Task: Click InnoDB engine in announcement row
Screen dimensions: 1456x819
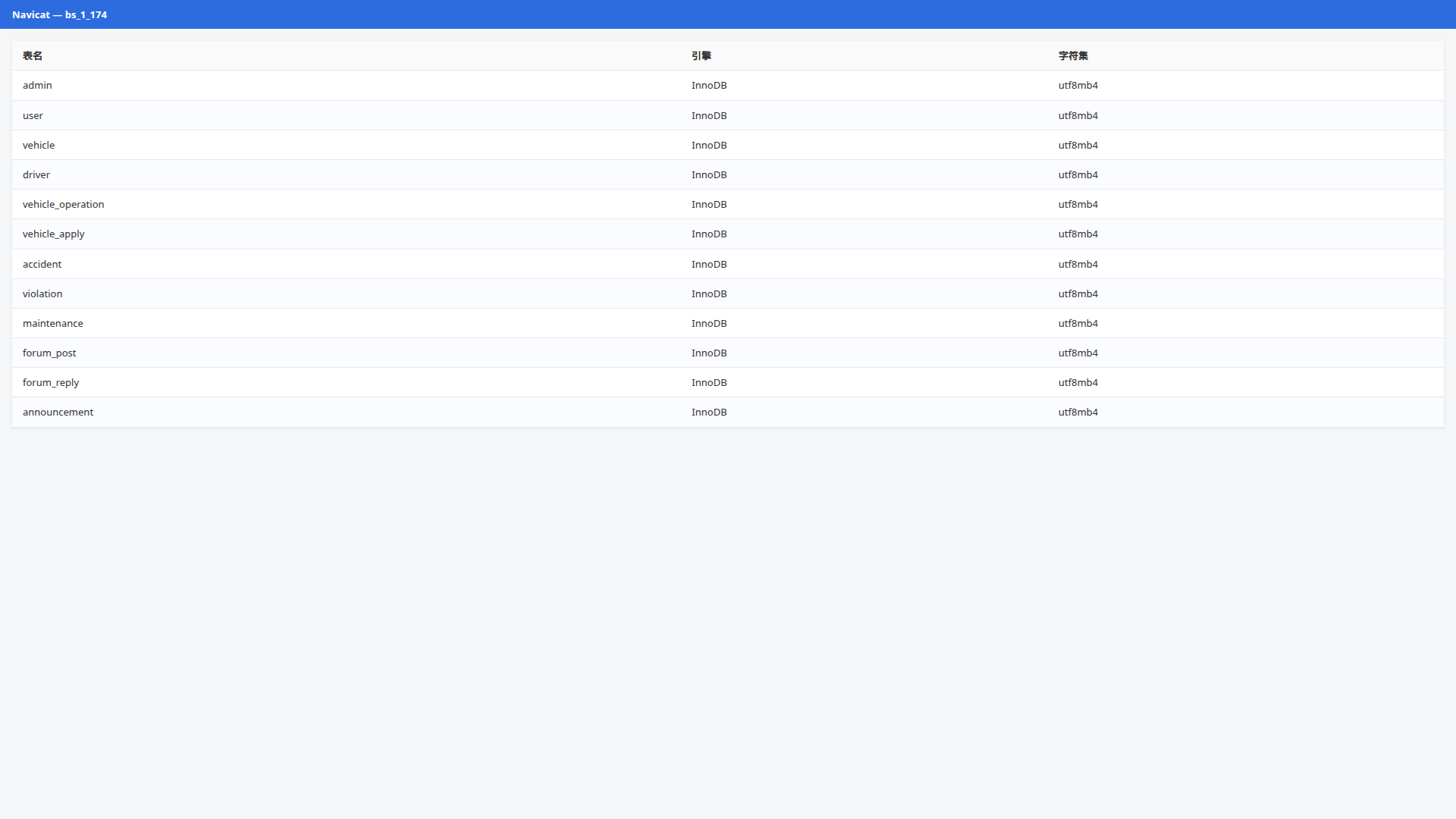Action: pos(709,413)
